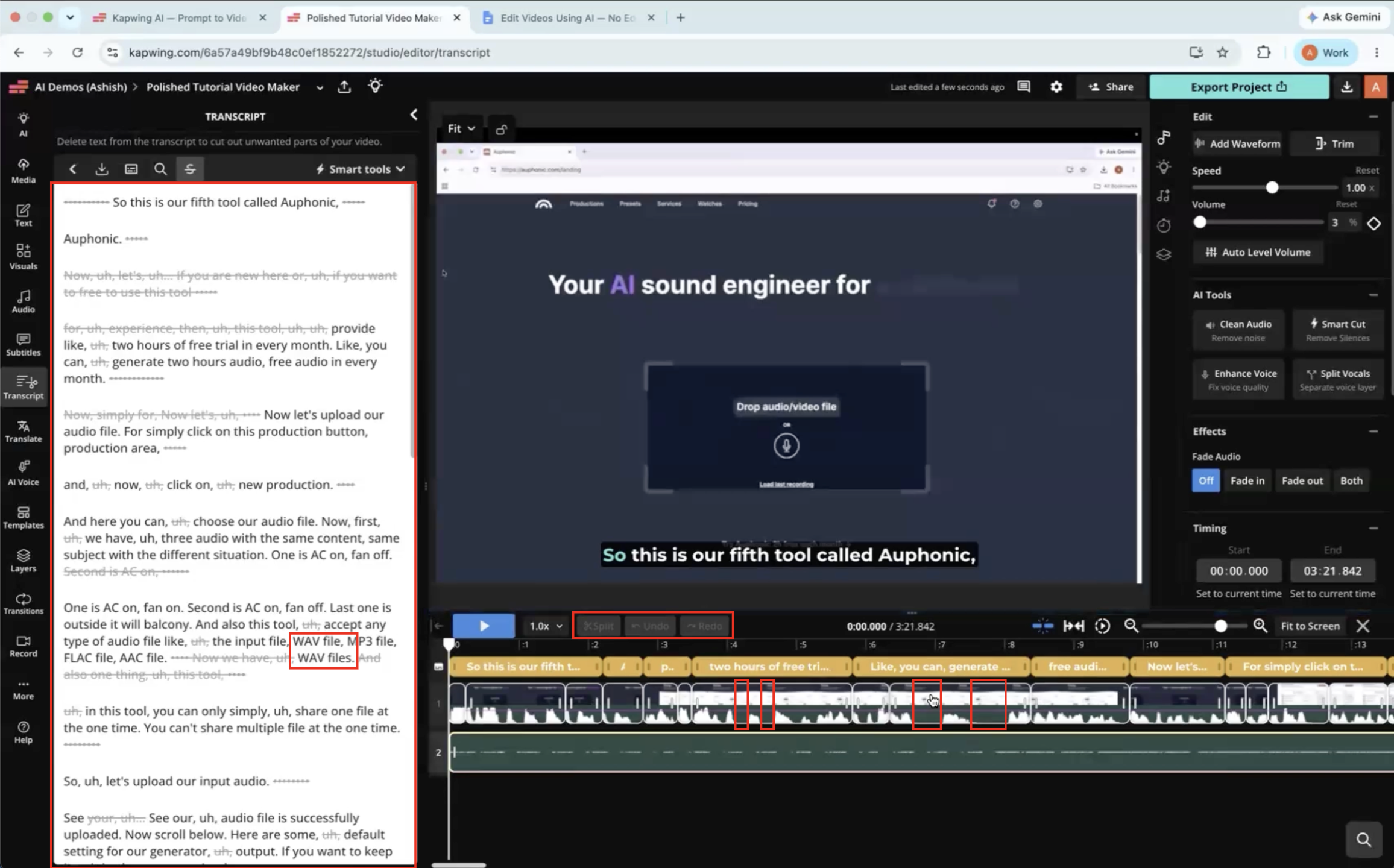
Task: Toggle strikethrough view in transcript toolbar
Action: [x=190, y=169]
